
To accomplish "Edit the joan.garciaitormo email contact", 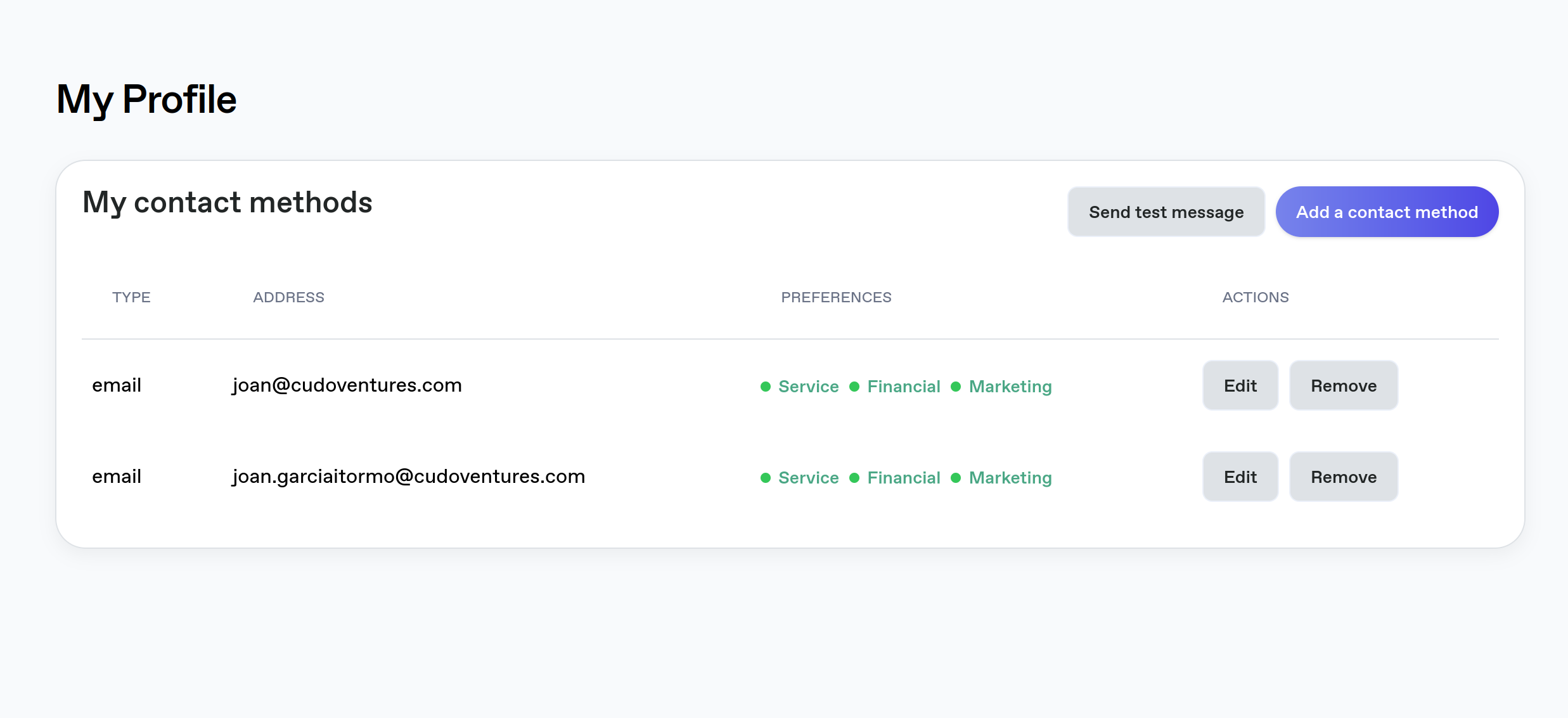I will pyautogui.click(x=1240, y=477).
